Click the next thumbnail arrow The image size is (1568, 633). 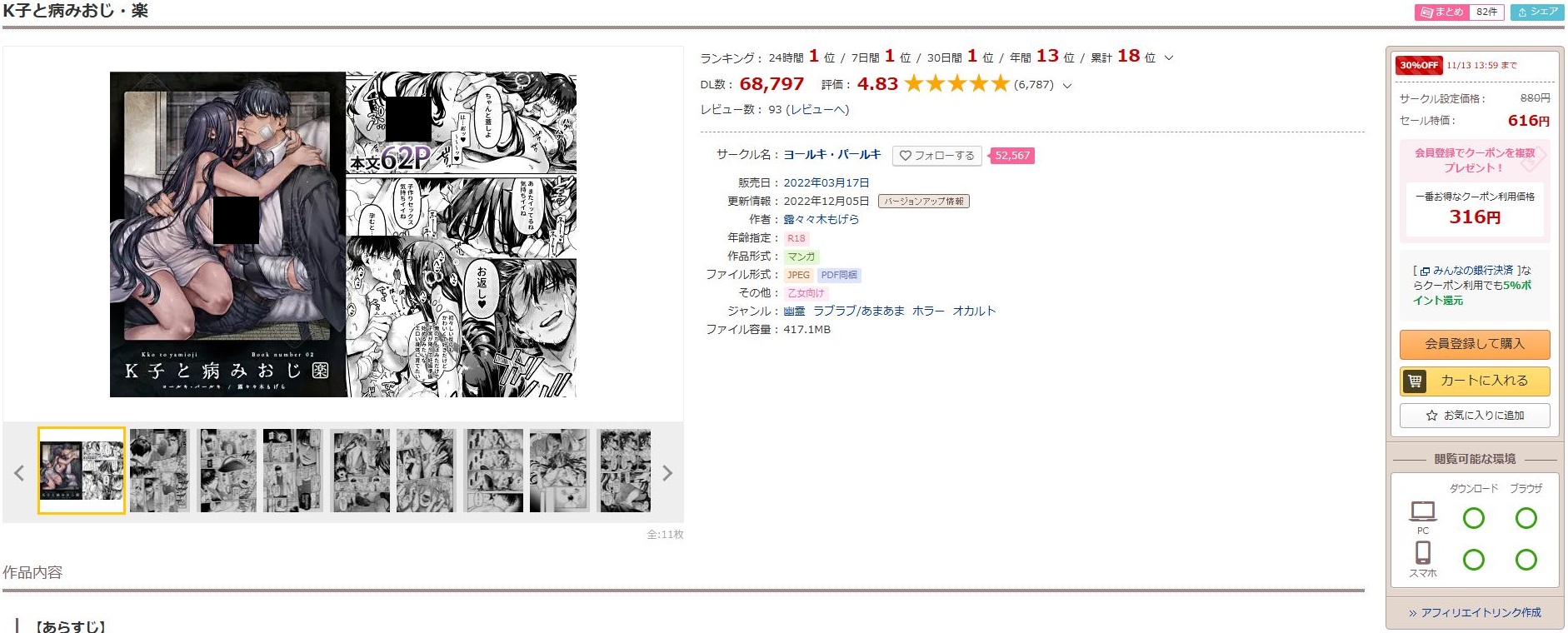pos(667,473)
